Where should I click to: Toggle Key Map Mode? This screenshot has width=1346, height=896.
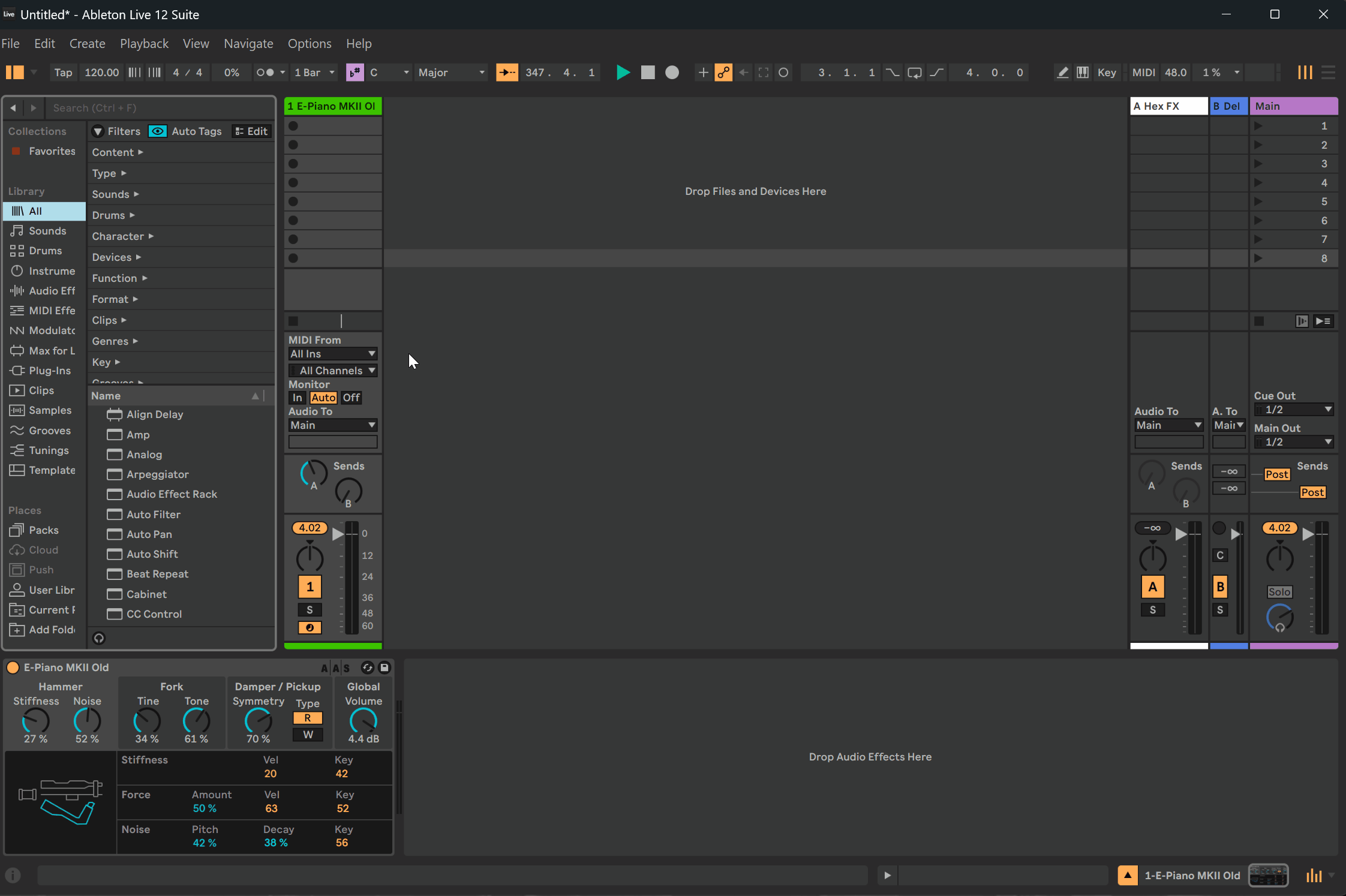tap(1107, 73)
